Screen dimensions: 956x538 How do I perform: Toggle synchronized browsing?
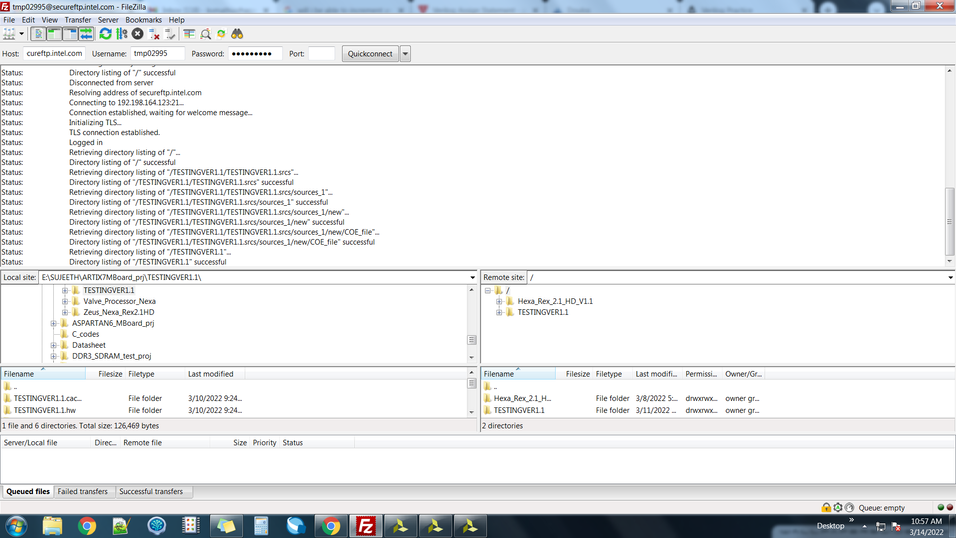(221, 34)
